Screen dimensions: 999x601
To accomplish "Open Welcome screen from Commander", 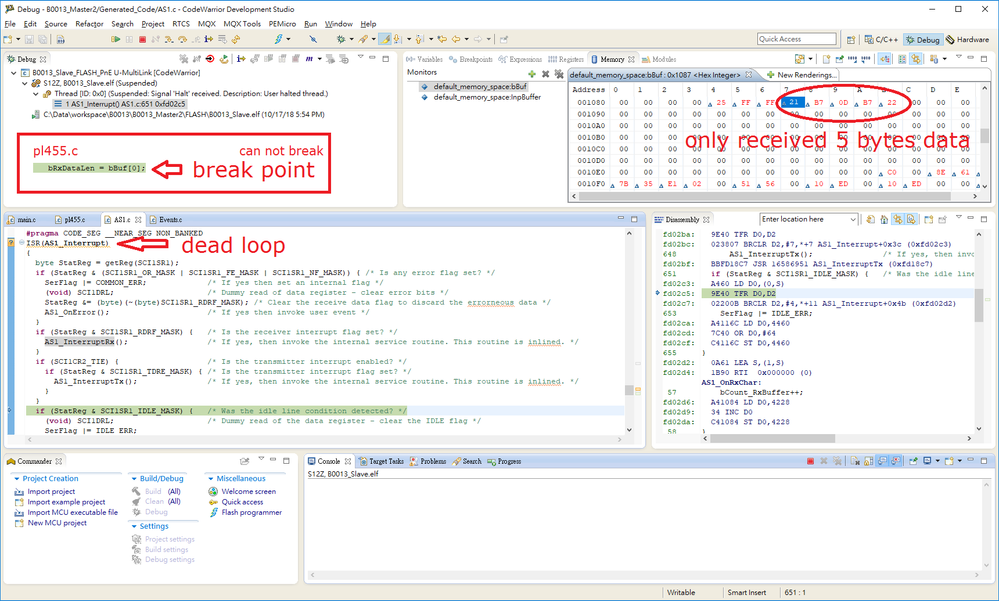I will [x=248, y=491].
